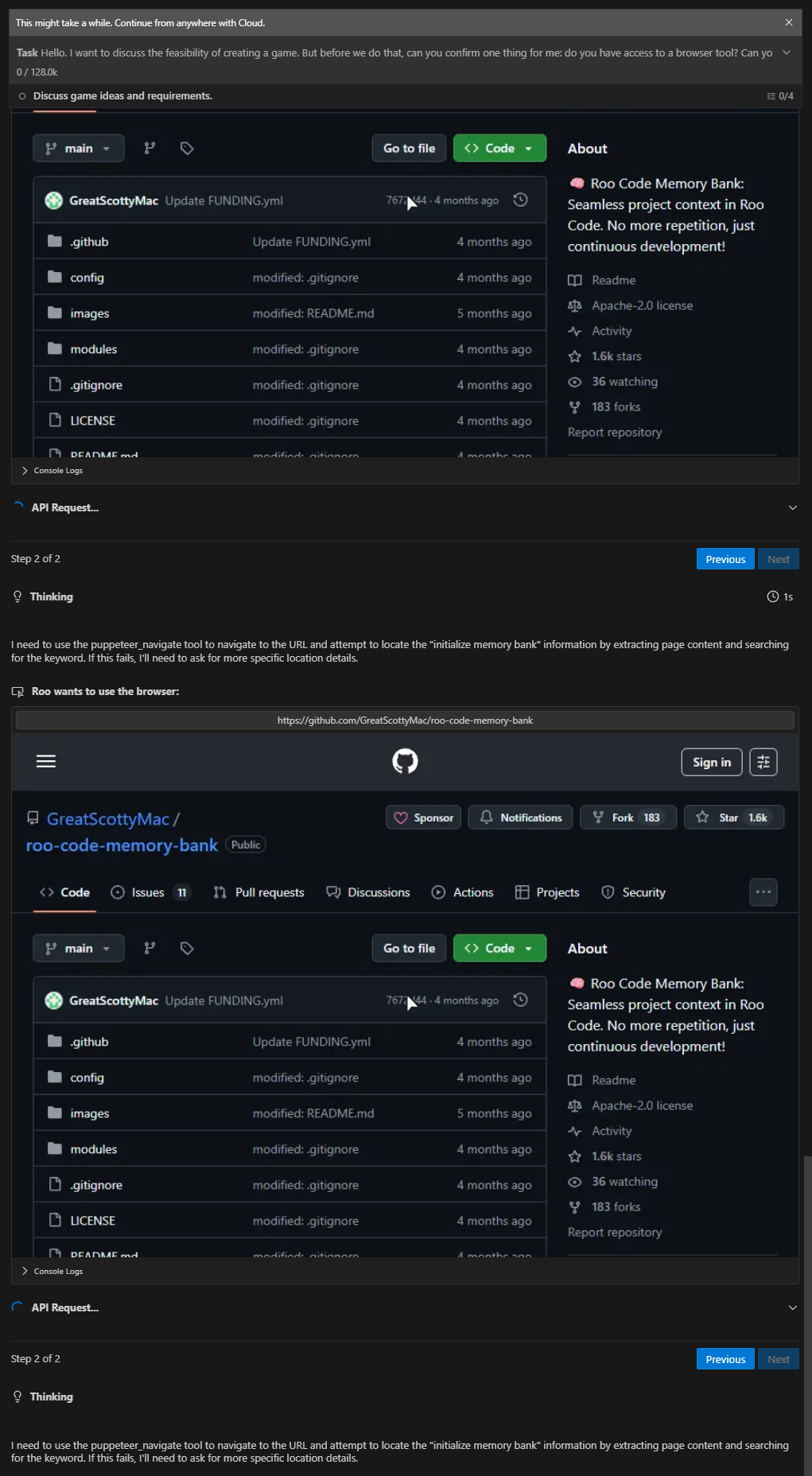
Task: Click Previous in the upper Step 2 of 2 row
Action: coord(725,559)
